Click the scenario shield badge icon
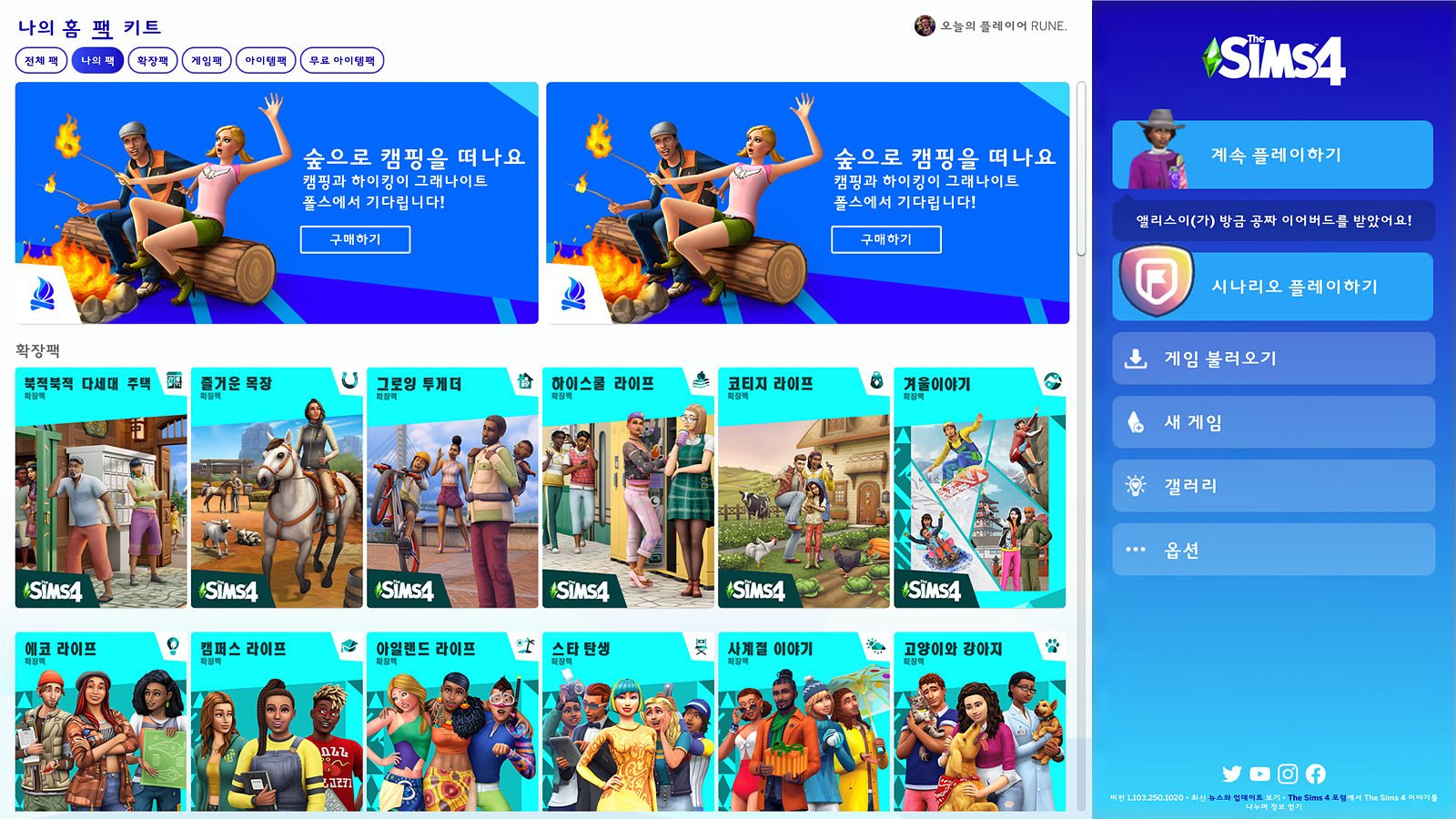This screenshot has width=1456, height=819. coord(1157,282)
